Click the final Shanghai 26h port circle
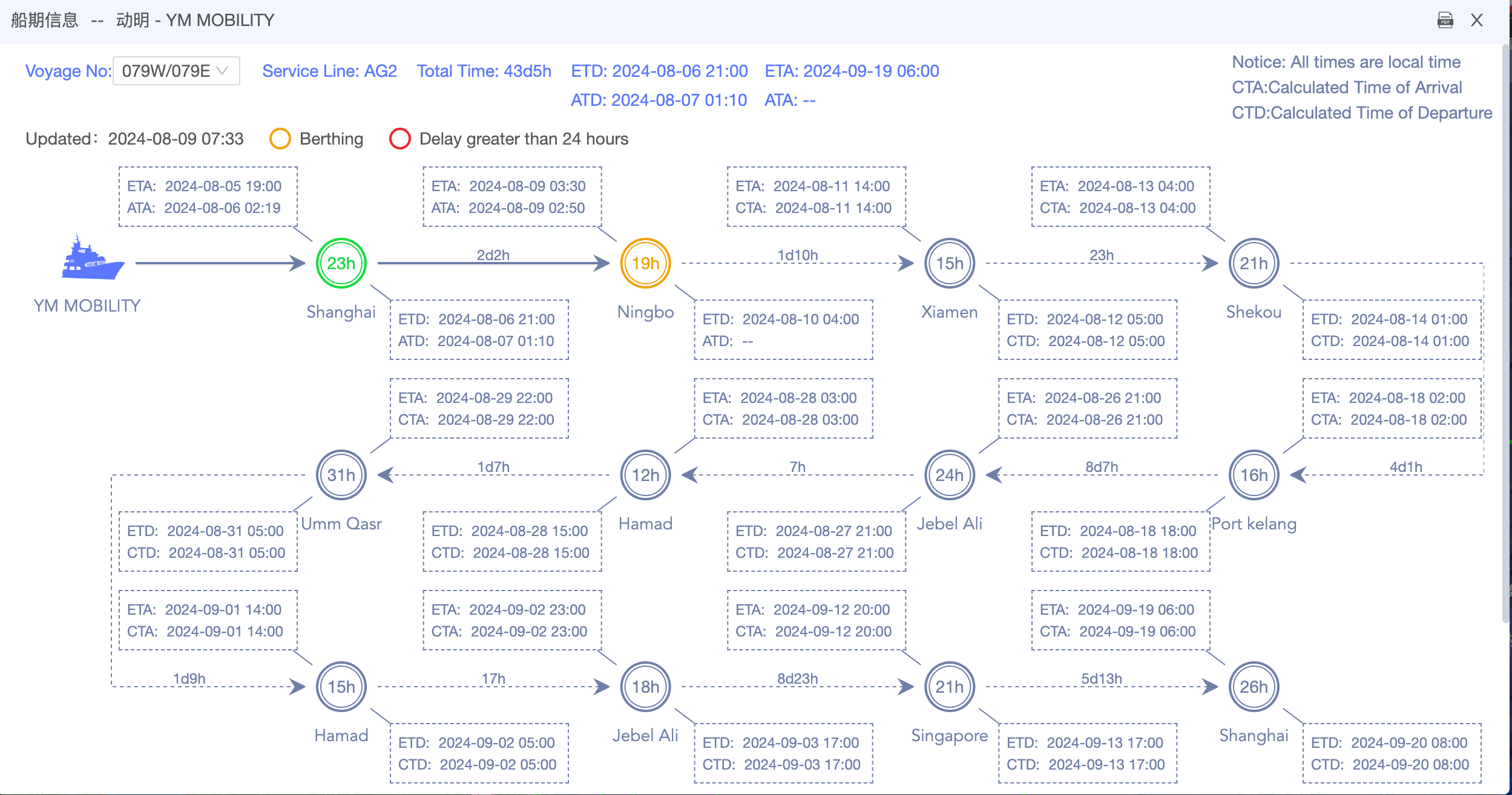 tap(1254, 687)
